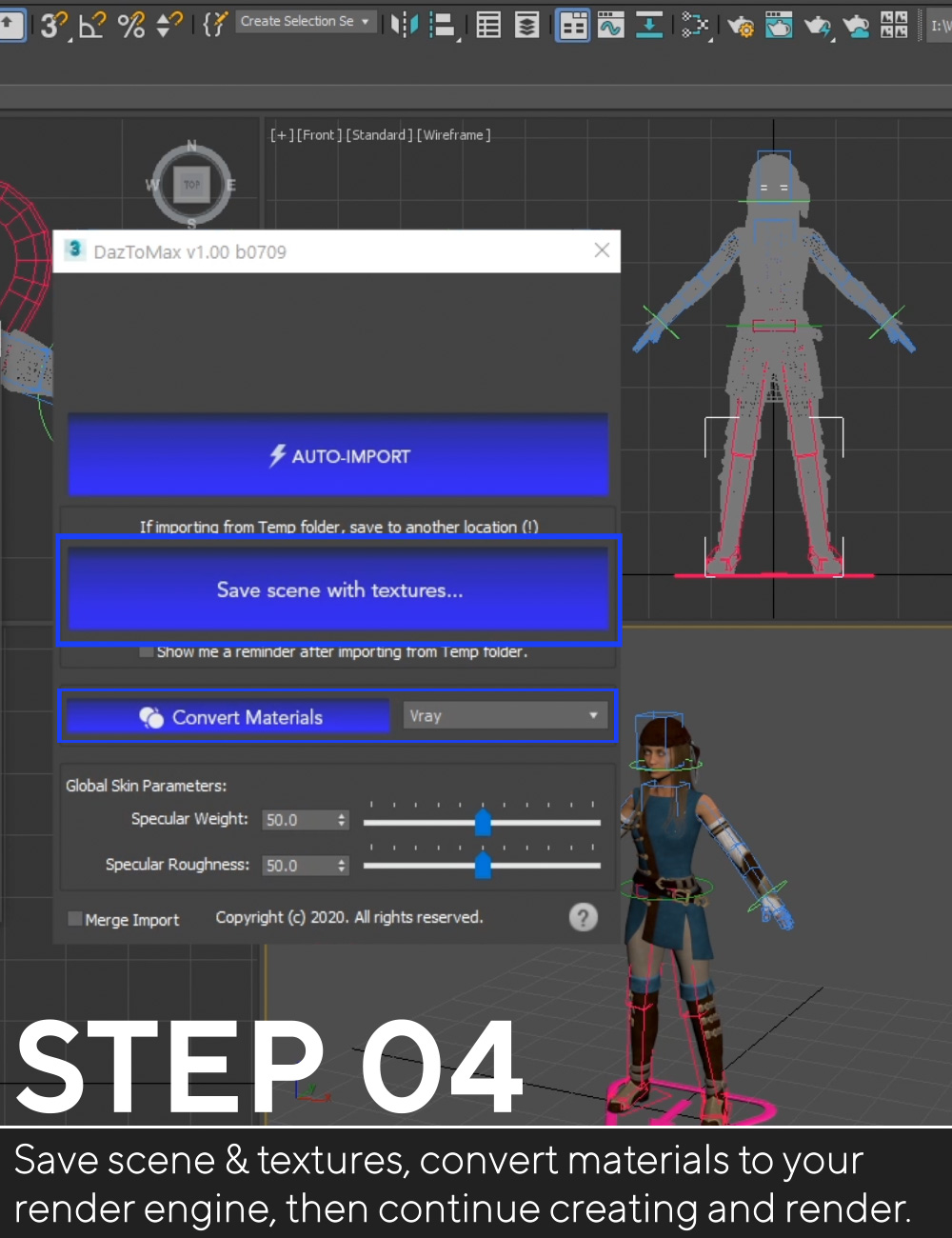Open the Curve Editor
This screenshot has width=952, height=1238.
(610, 25)
